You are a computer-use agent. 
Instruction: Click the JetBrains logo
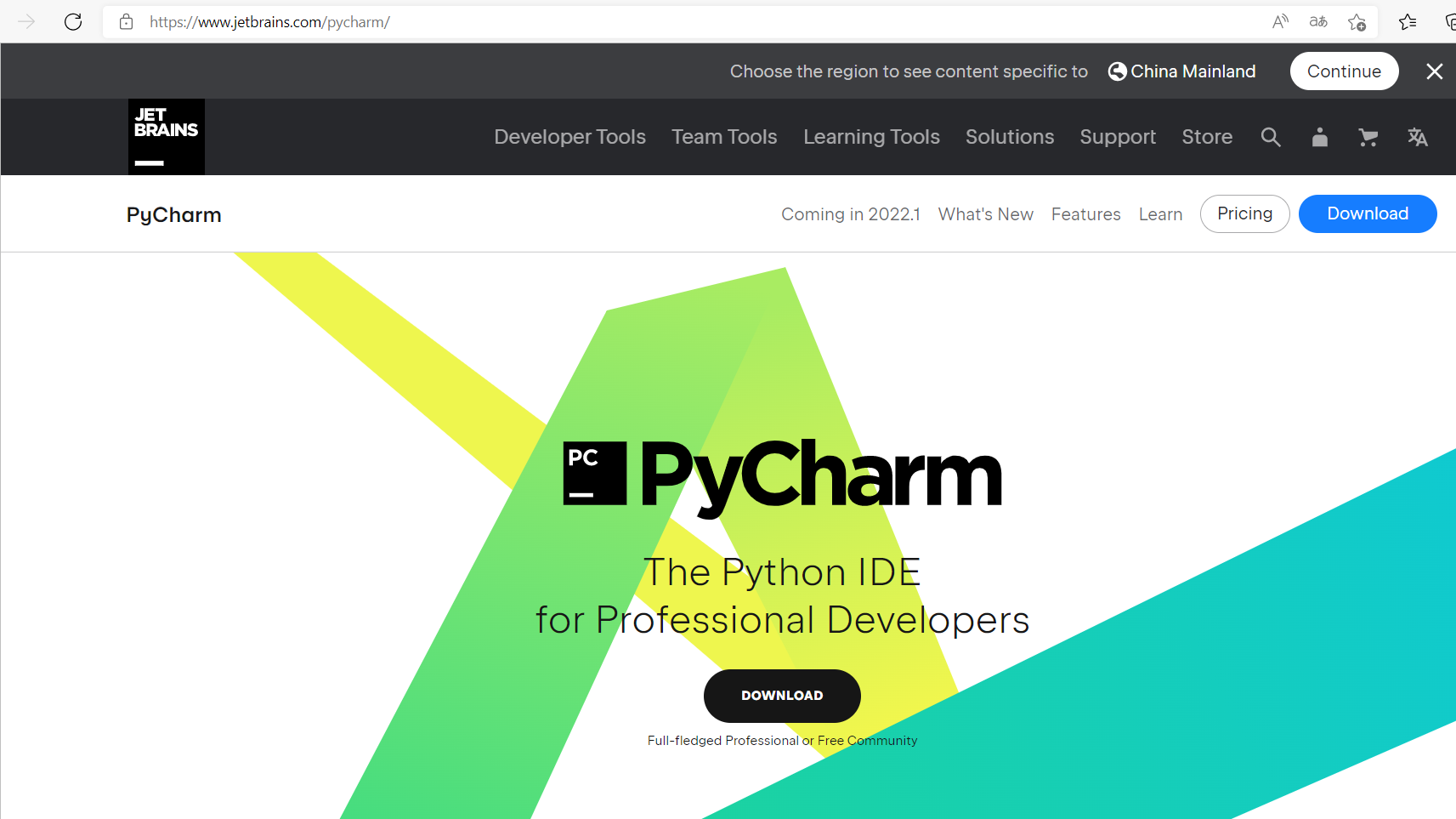point(166,136)
